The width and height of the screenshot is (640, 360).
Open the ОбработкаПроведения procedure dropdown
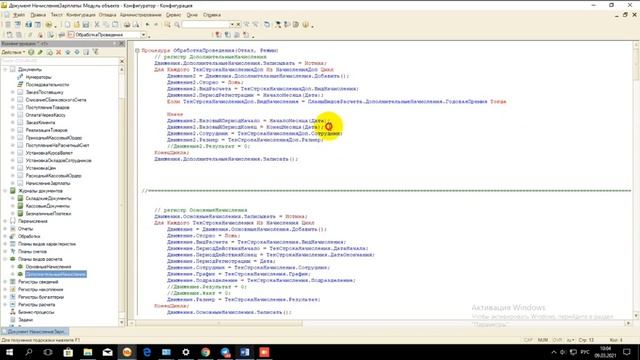pos(143,35)
